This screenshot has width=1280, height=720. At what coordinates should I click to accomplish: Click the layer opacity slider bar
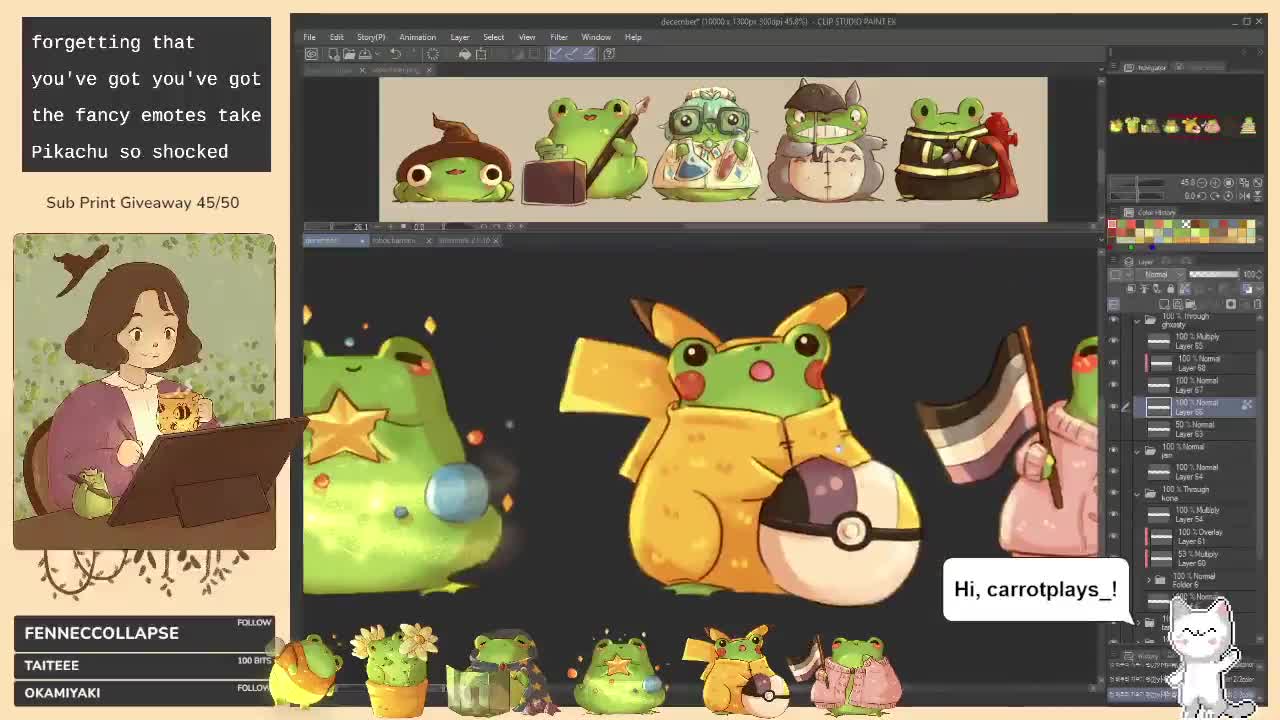coord(1214,274)
